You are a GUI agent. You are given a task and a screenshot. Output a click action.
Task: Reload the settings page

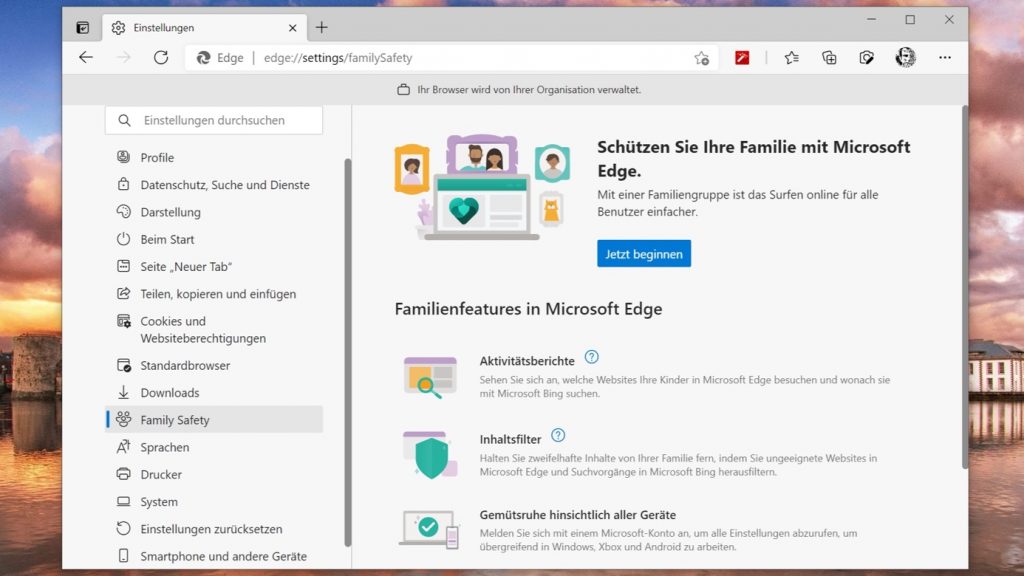point(162,58)
